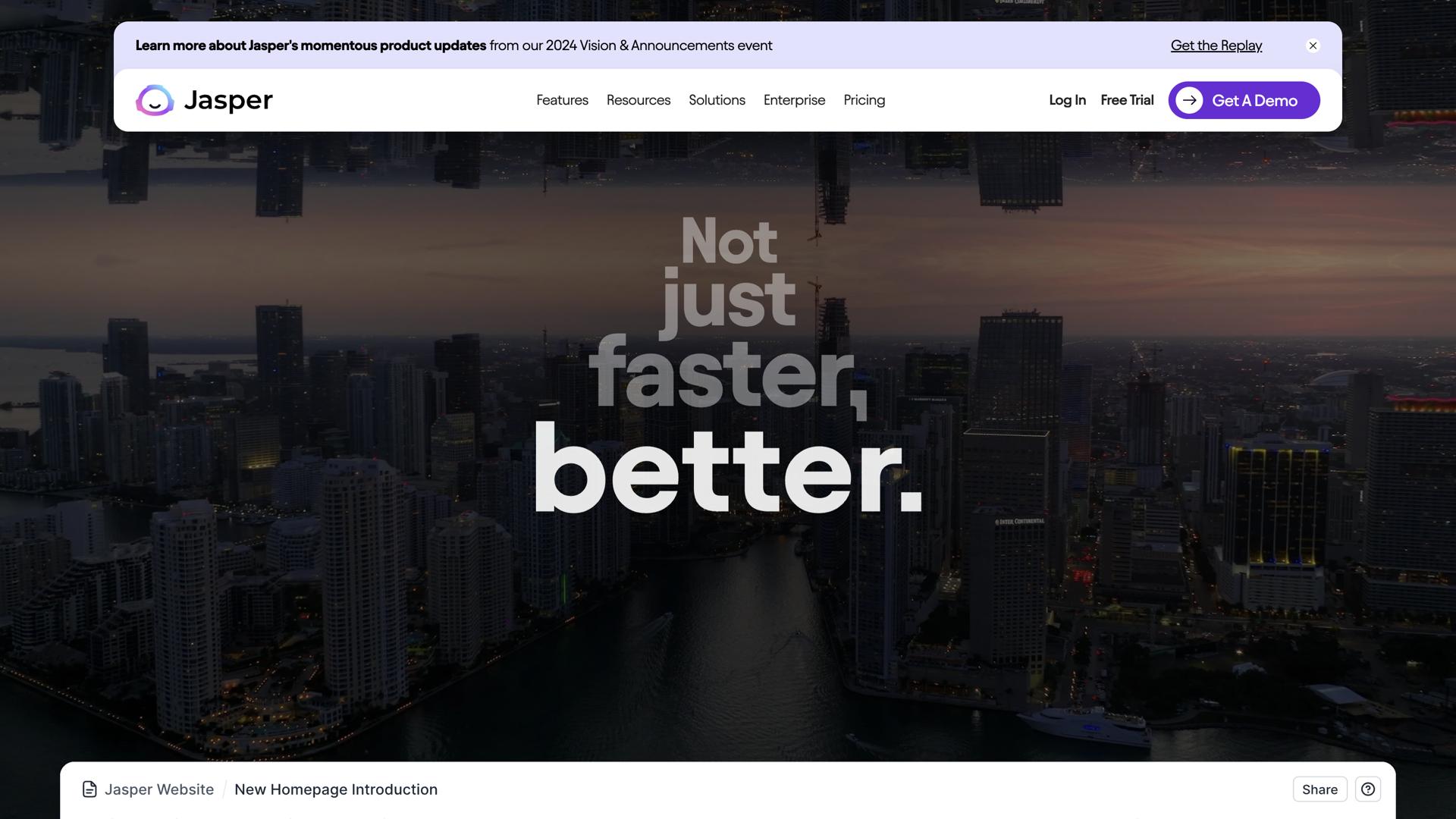Screen dimensions: 1456x819
Task: Click the bold product updates banner text
Action: pos(310,45)
